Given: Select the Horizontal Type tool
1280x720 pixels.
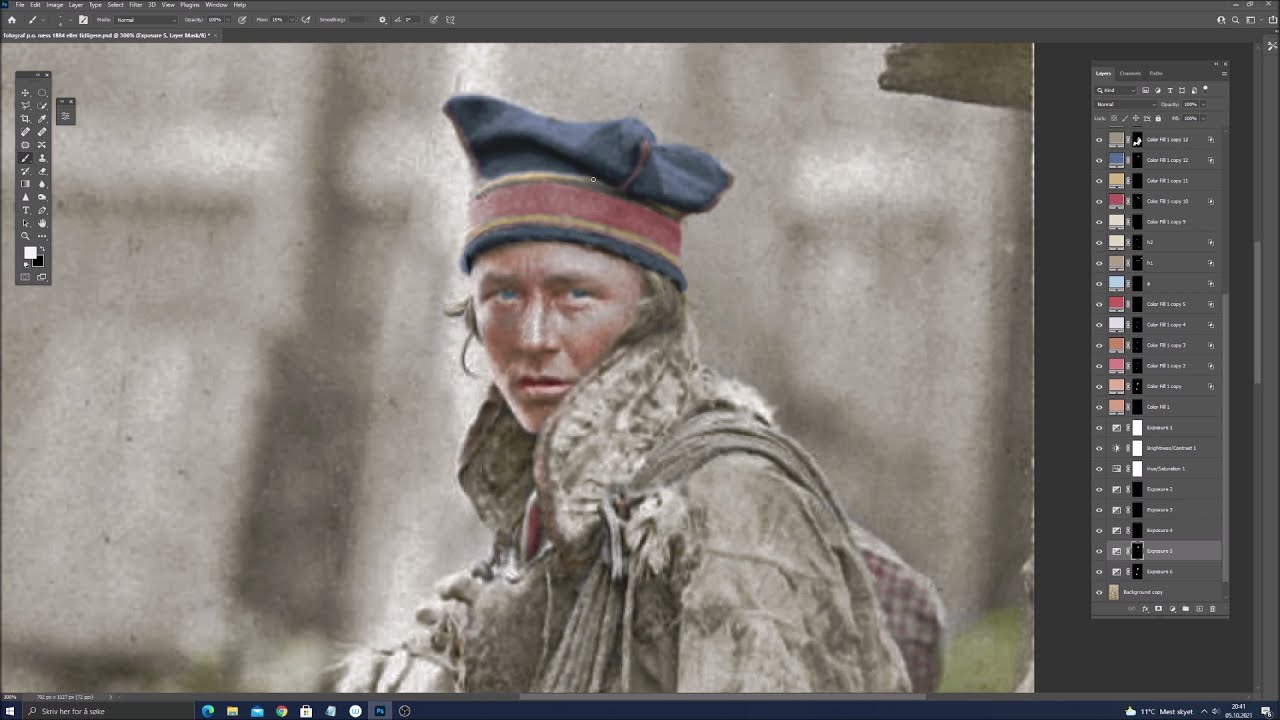Looking at the screenshot, I should (25, 210).
